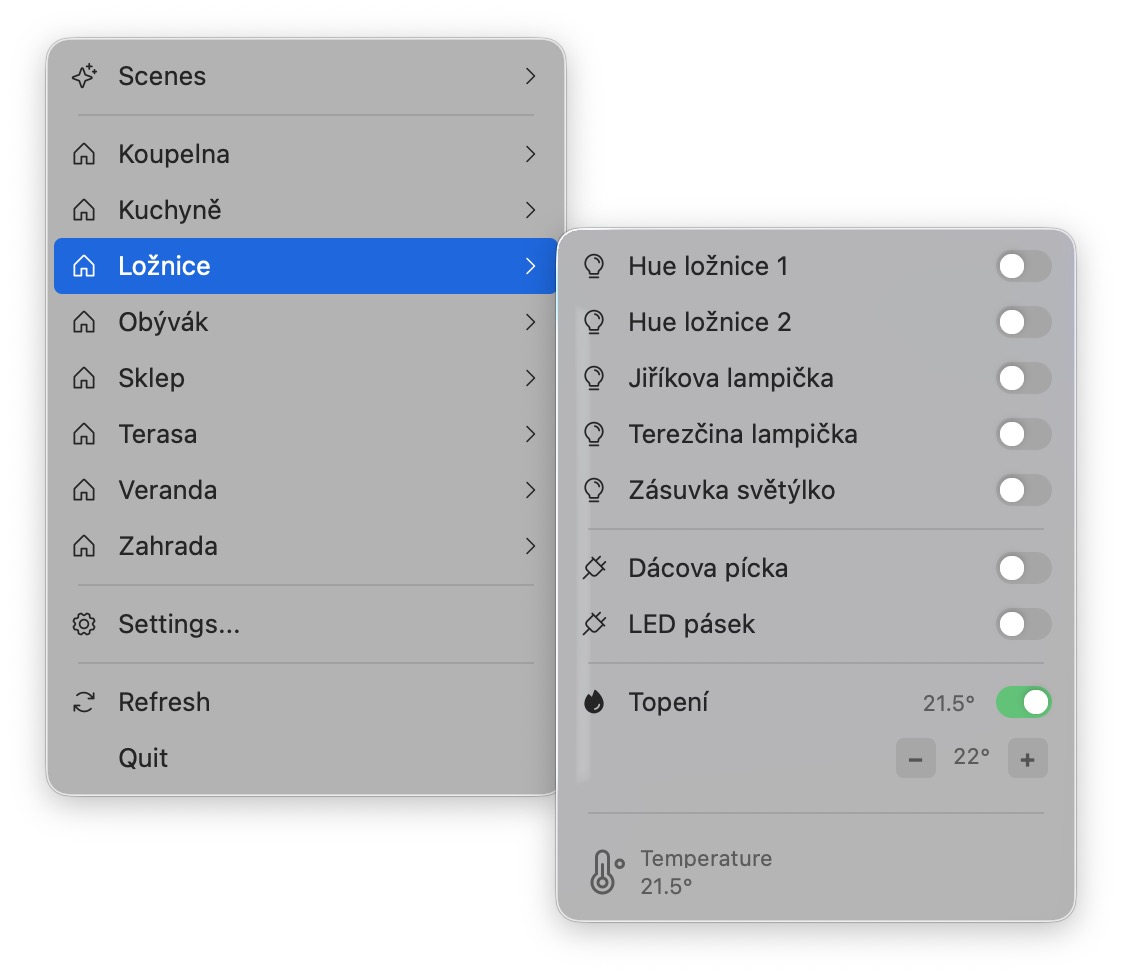Click the thermometer Temperature icon
Screen dimensions: 1122x976
tap(603, 871)
